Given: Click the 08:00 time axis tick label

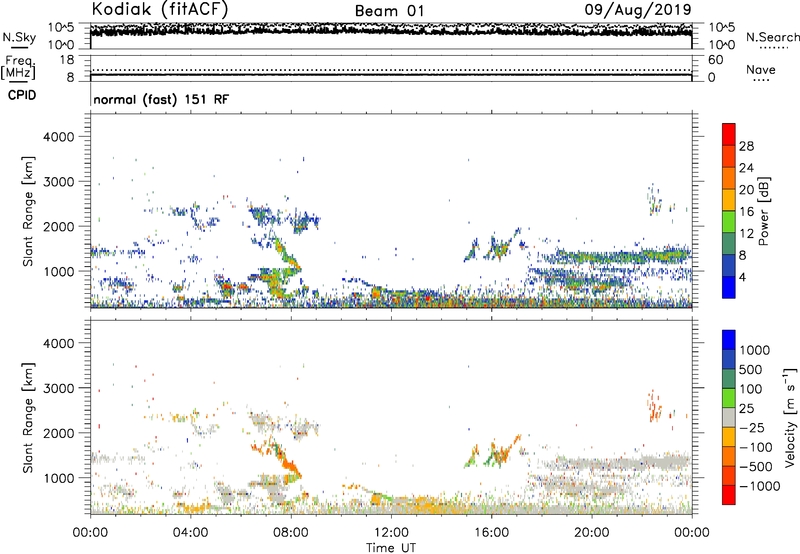Looking at the screenshot, I should point(290,533).
